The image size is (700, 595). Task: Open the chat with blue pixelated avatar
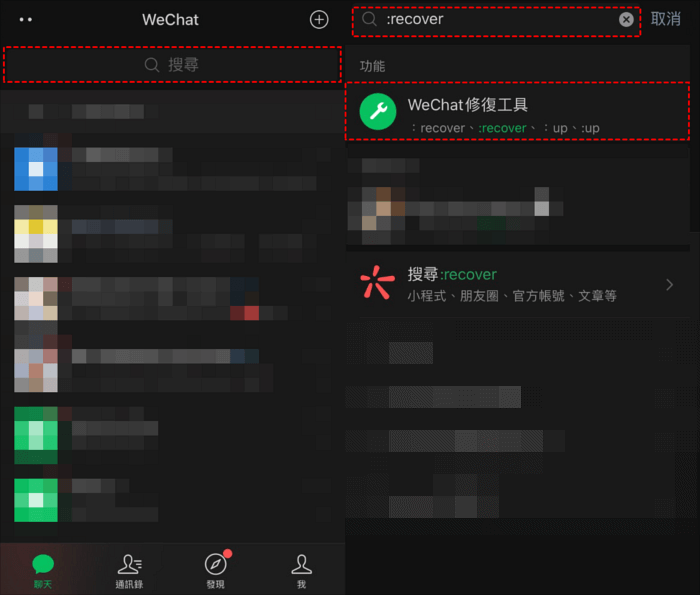tap(172, 169)
